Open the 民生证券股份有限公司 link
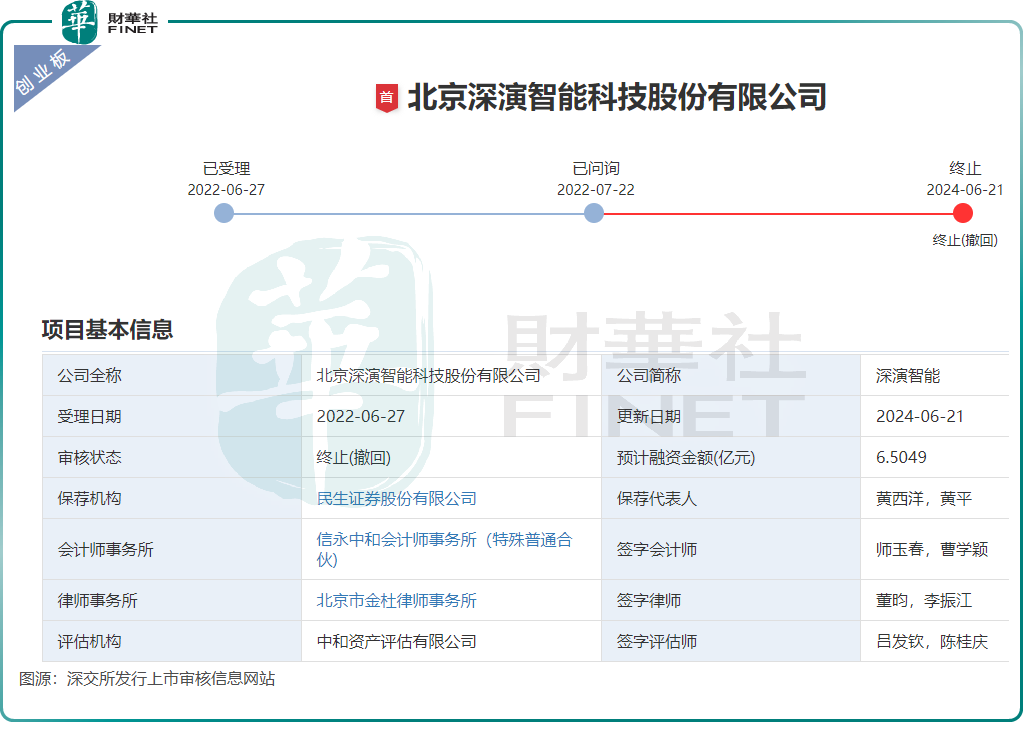Screen dimensions: 1023x742 (397, 499)
